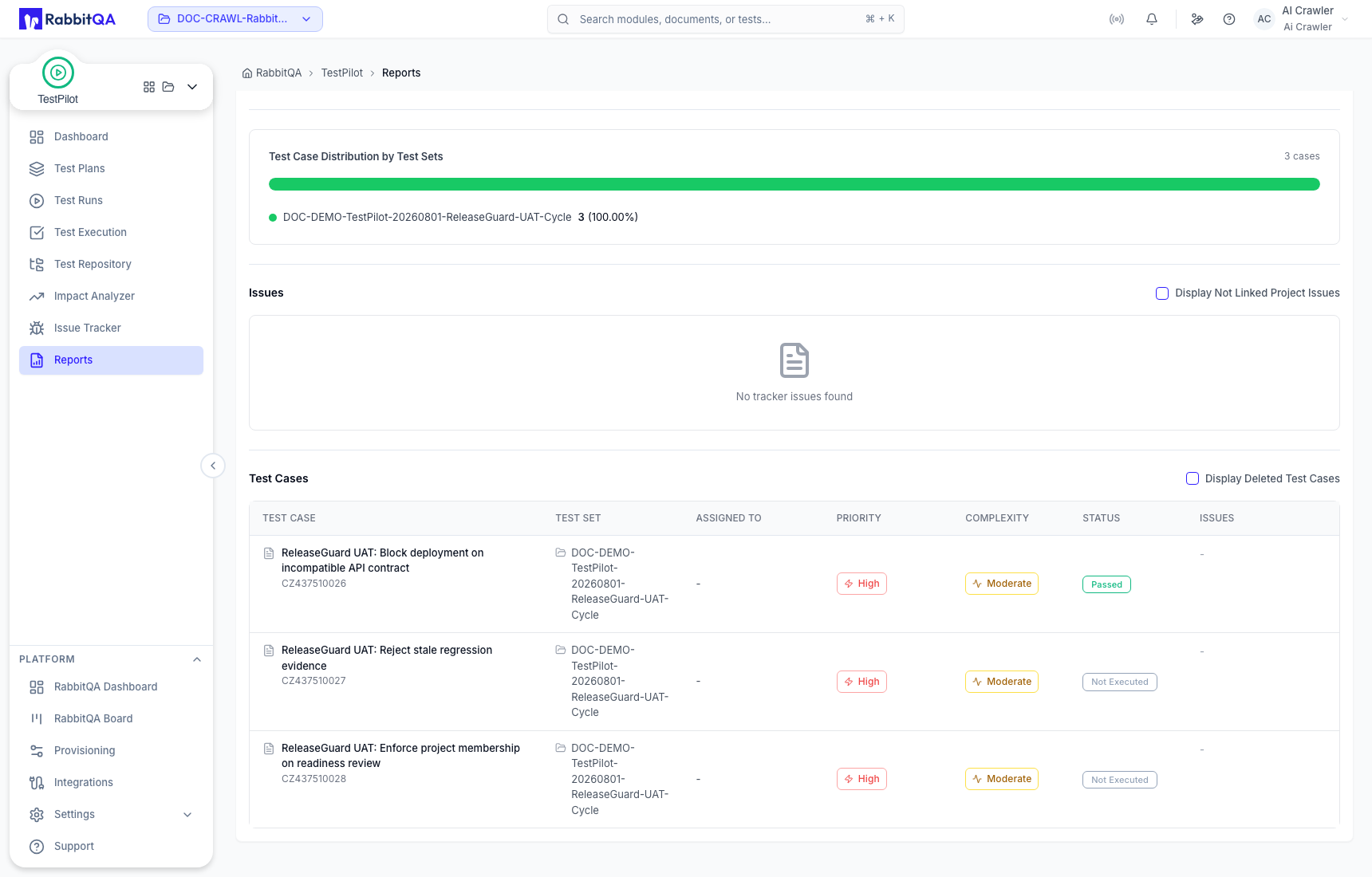Click the Moderate complexity badge for CZ437510028
The image size is (1372, 877).
(x=1002, y=779)
